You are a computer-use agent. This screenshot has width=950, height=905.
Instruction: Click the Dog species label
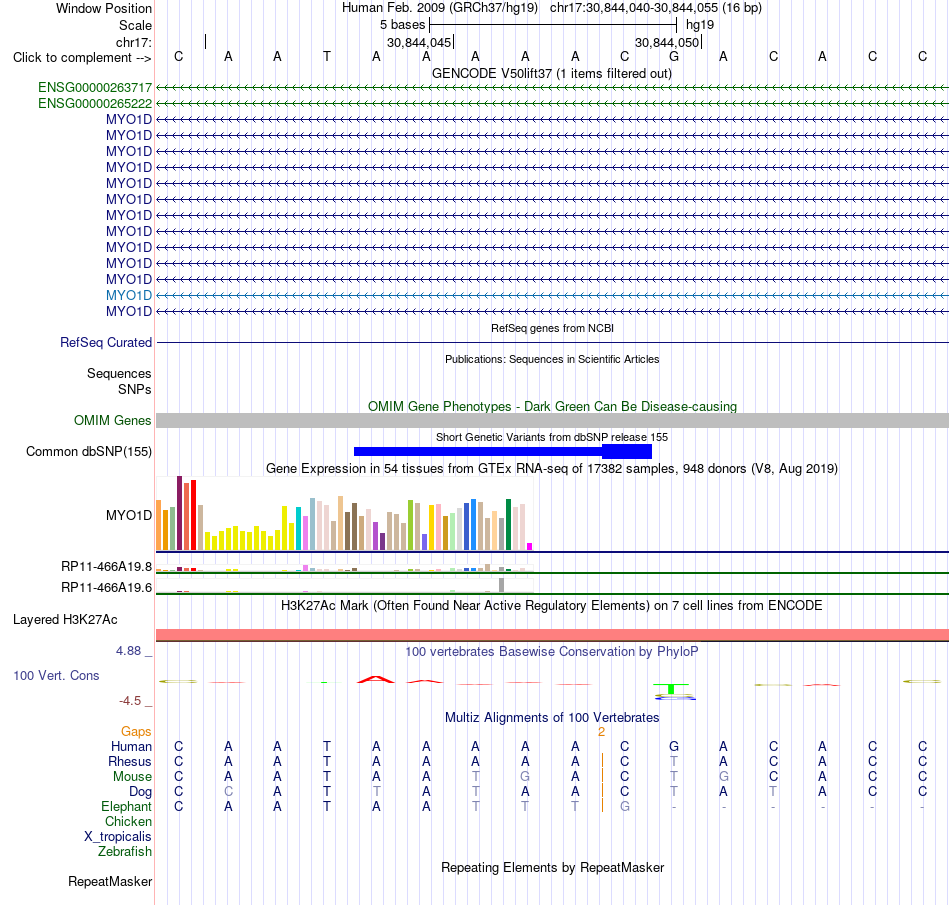click(141, 792)
